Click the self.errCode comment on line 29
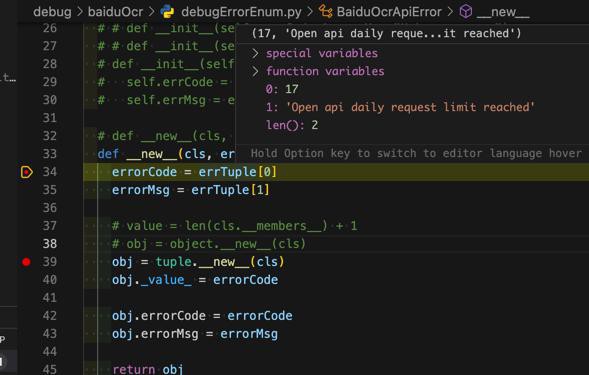The width and height of the screenshot is (589, 375). (x=163, y=82)
